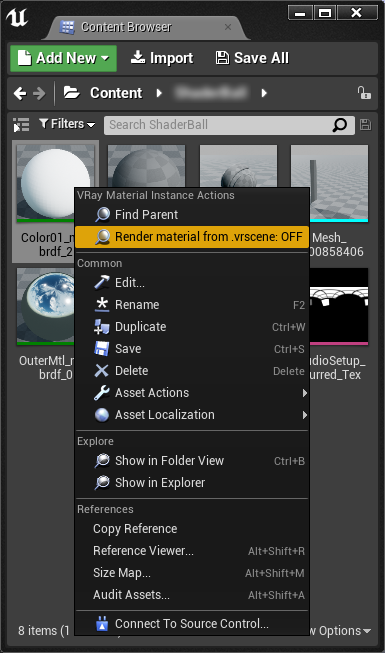The height and width of the screenshot is (653, 385).
Task: Choose Delete in the context menu
Action: click(x=192, y=371)
